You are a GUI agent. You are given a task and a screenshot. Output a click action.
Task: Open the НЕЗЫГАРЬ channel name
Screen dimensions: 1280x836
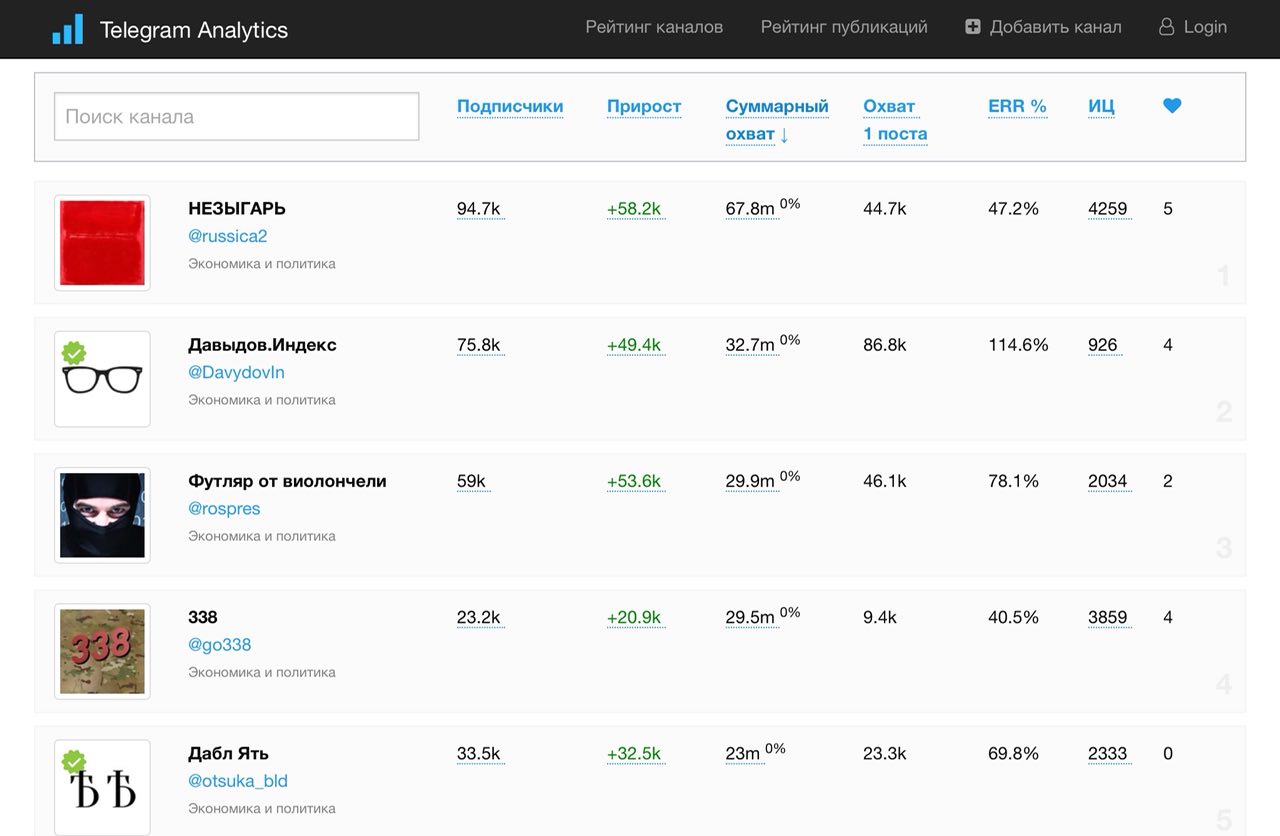237,208
